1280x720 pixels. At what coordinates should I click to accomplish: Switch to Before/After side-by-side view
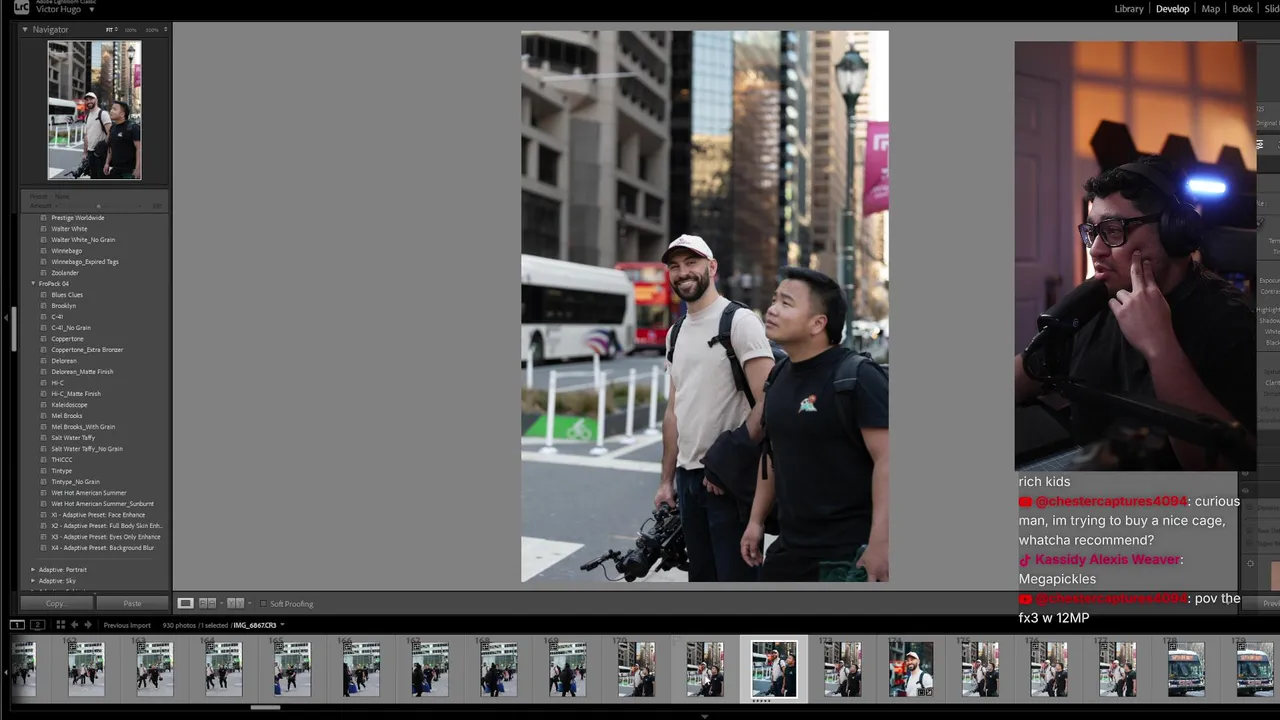click(x=208, y=603)
